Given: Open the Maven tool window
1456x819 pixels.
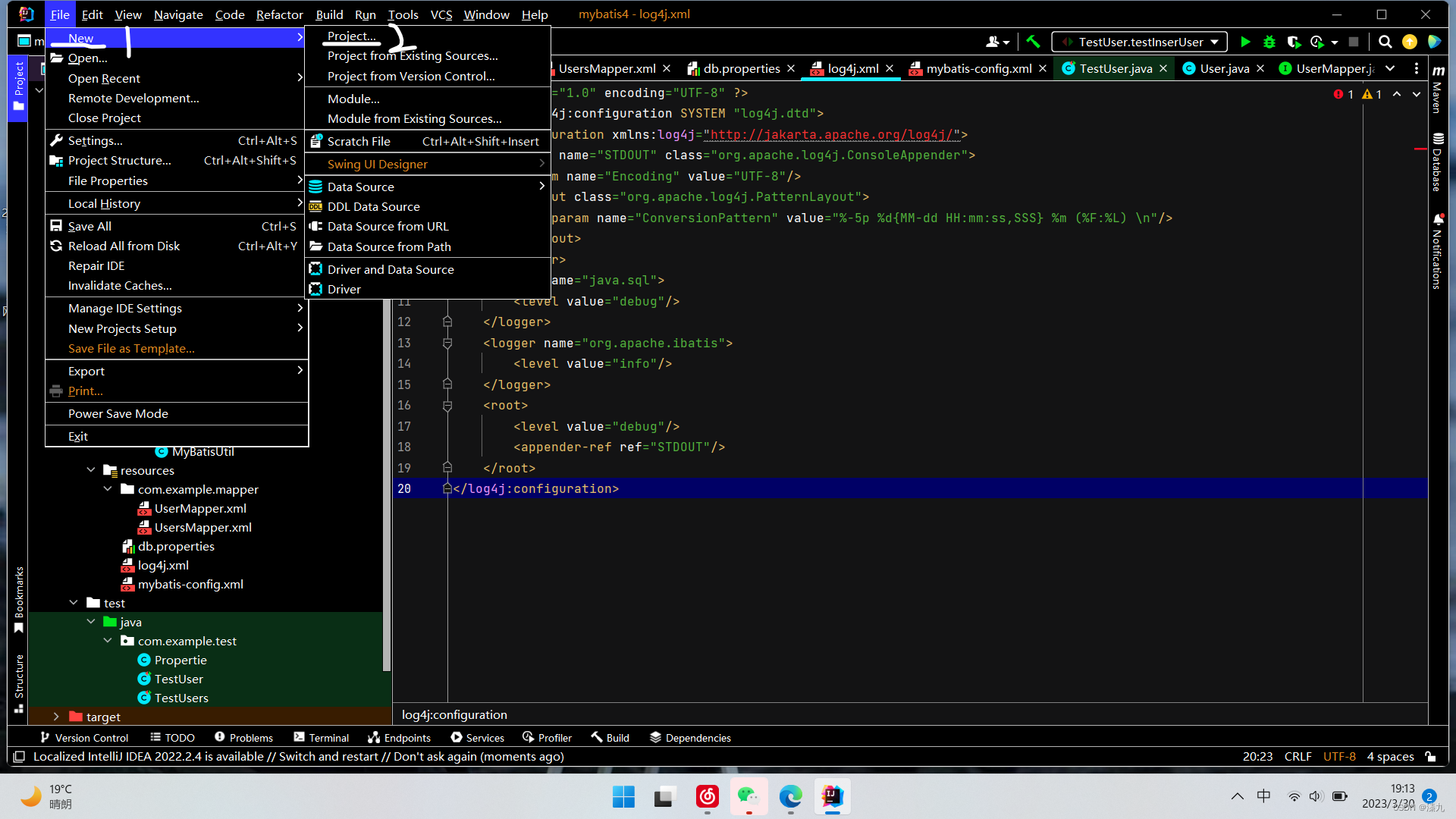Looking at the screenshot, I should [x=1437, y=91].
